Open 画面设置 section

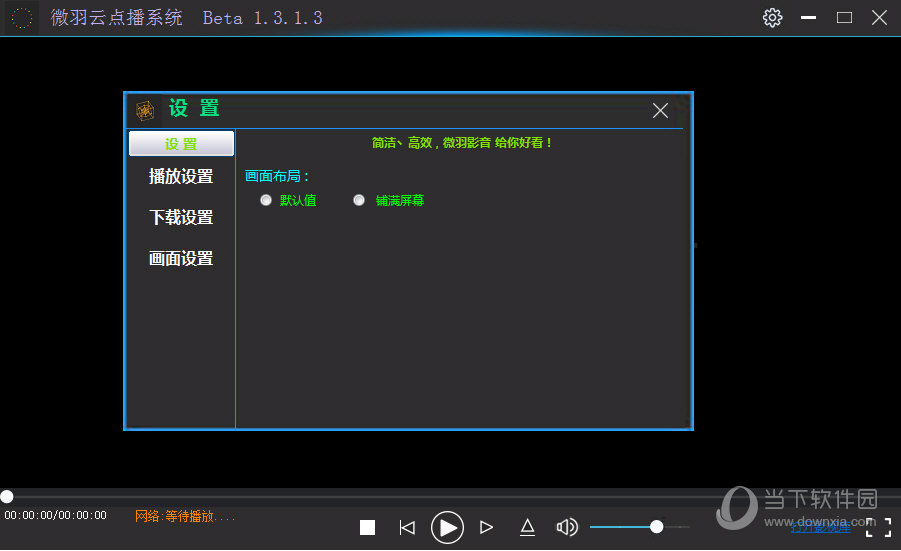point(181,259)
